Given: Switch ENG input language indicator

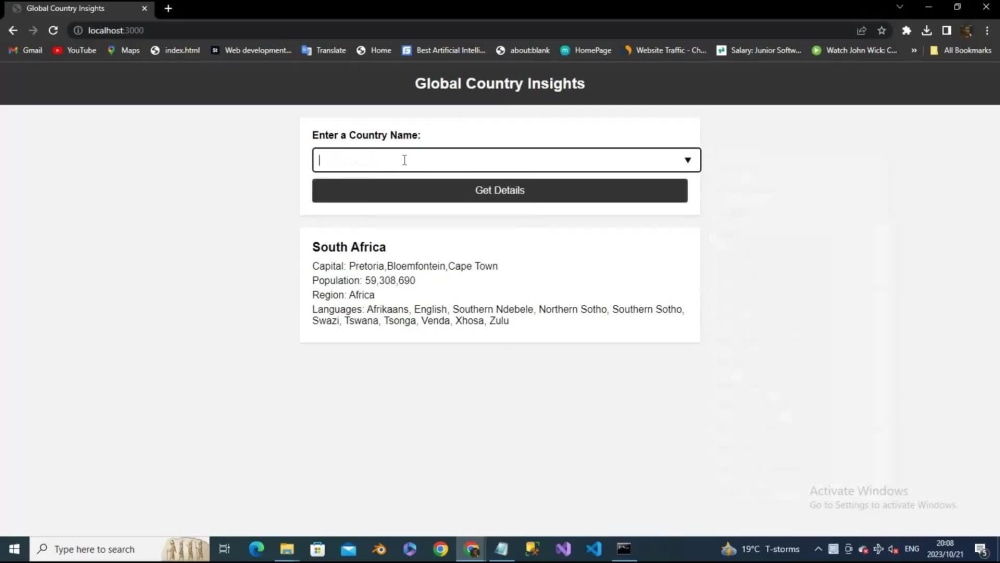Looking at the screenshot, I should point(912,549).
